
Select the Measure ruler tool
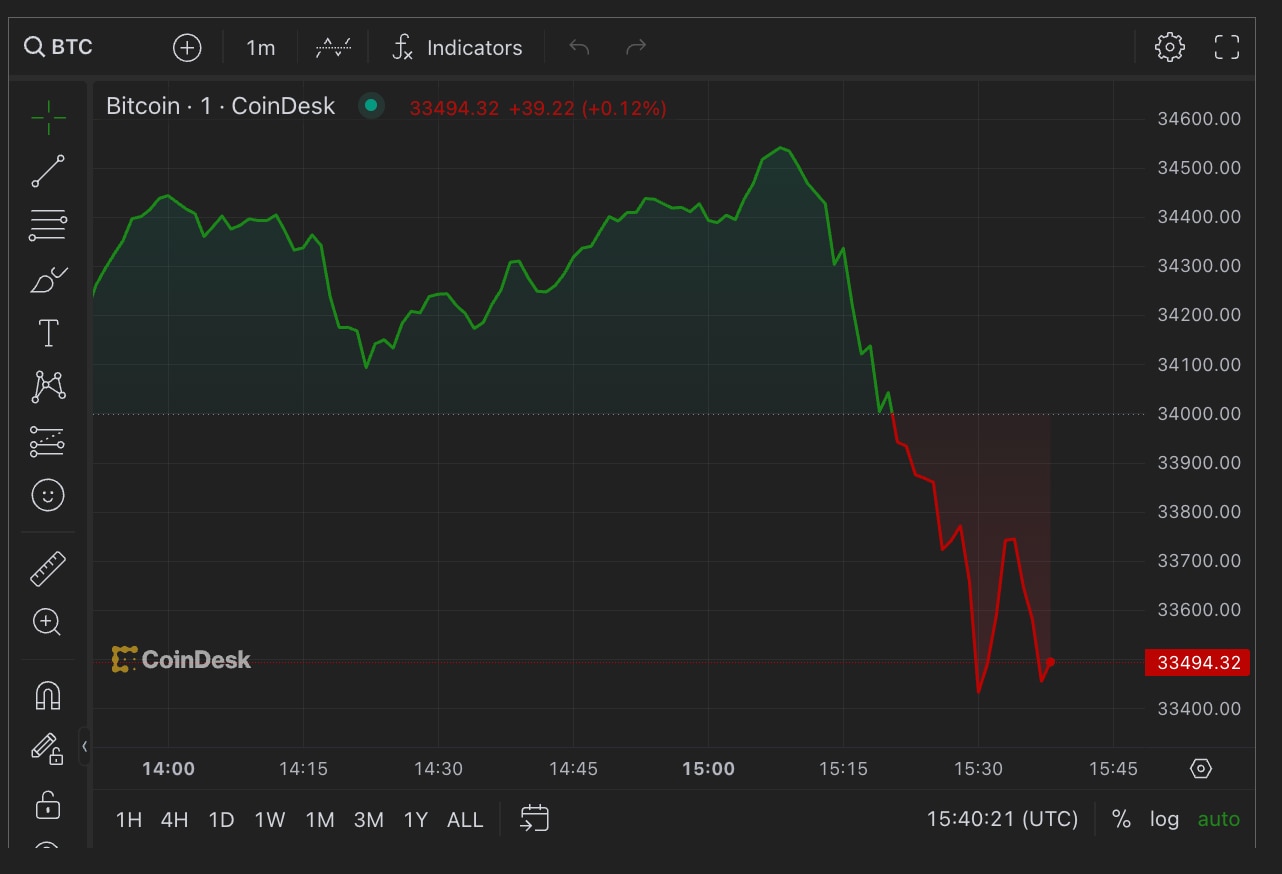coord(47,567)
